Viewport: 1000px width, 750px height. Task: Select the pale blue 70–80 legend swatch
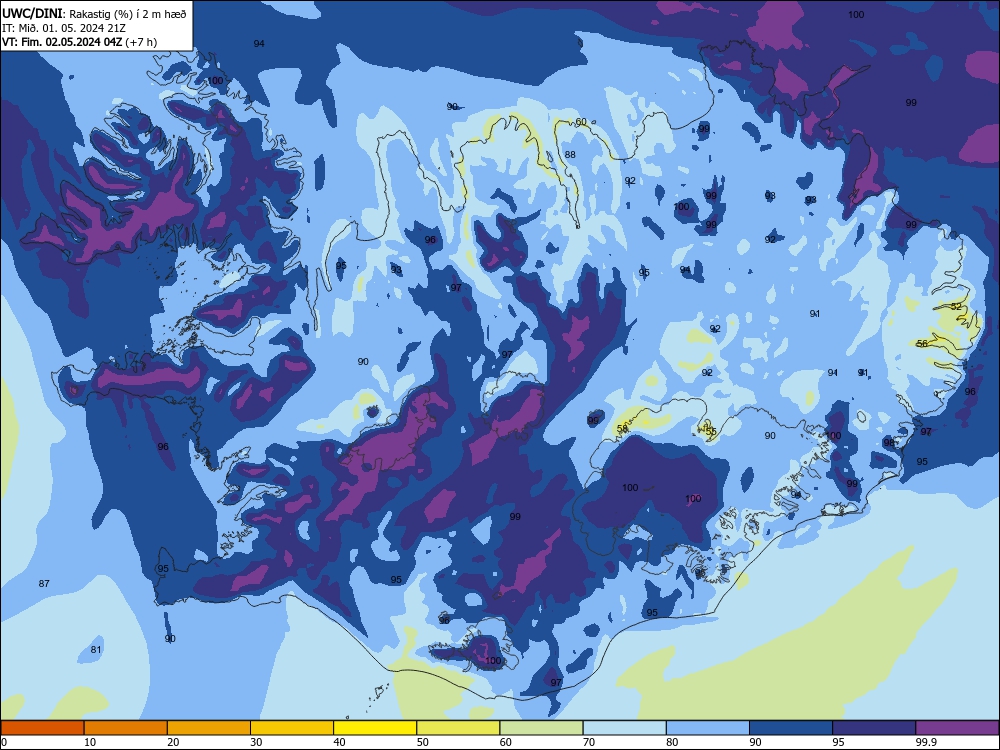tap(625, 728)
